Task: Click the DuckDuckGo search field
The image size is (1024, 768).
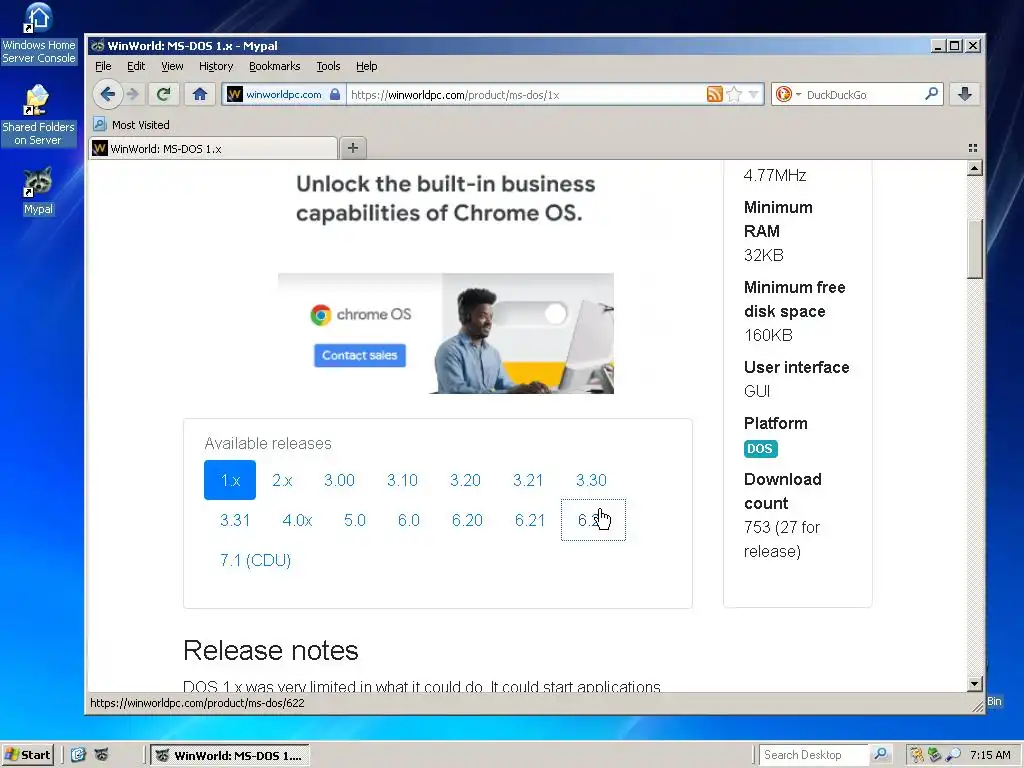Action: (x=862, y=95)
